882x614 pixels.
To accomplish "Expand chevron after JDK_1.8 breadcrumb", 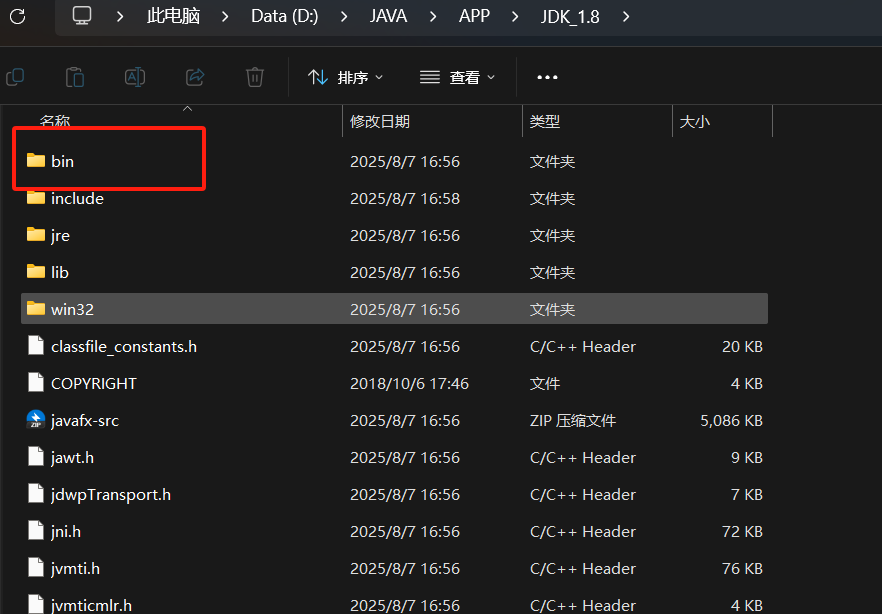I will [x=626, y=17].
